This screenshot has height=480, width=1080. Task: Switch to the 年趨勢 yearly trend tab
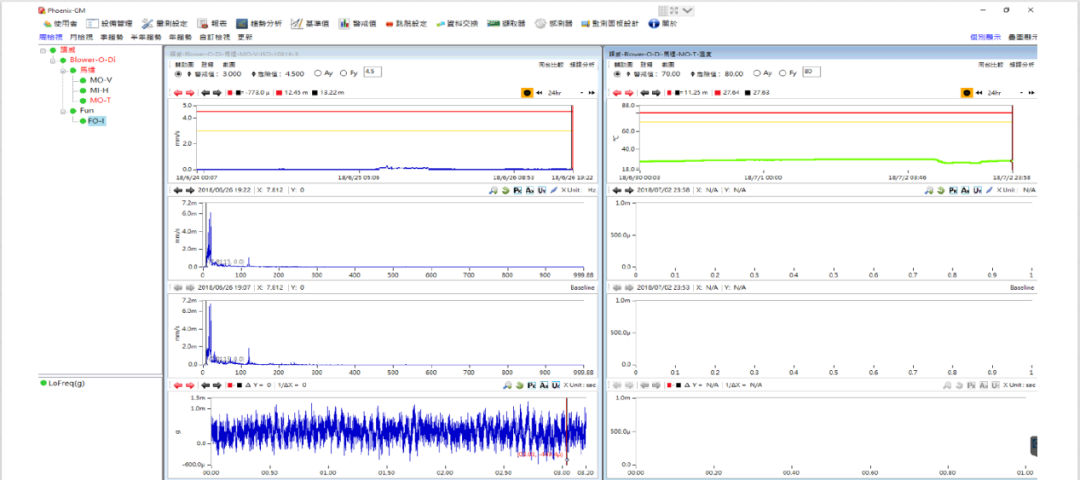click(x=182, y=37)
